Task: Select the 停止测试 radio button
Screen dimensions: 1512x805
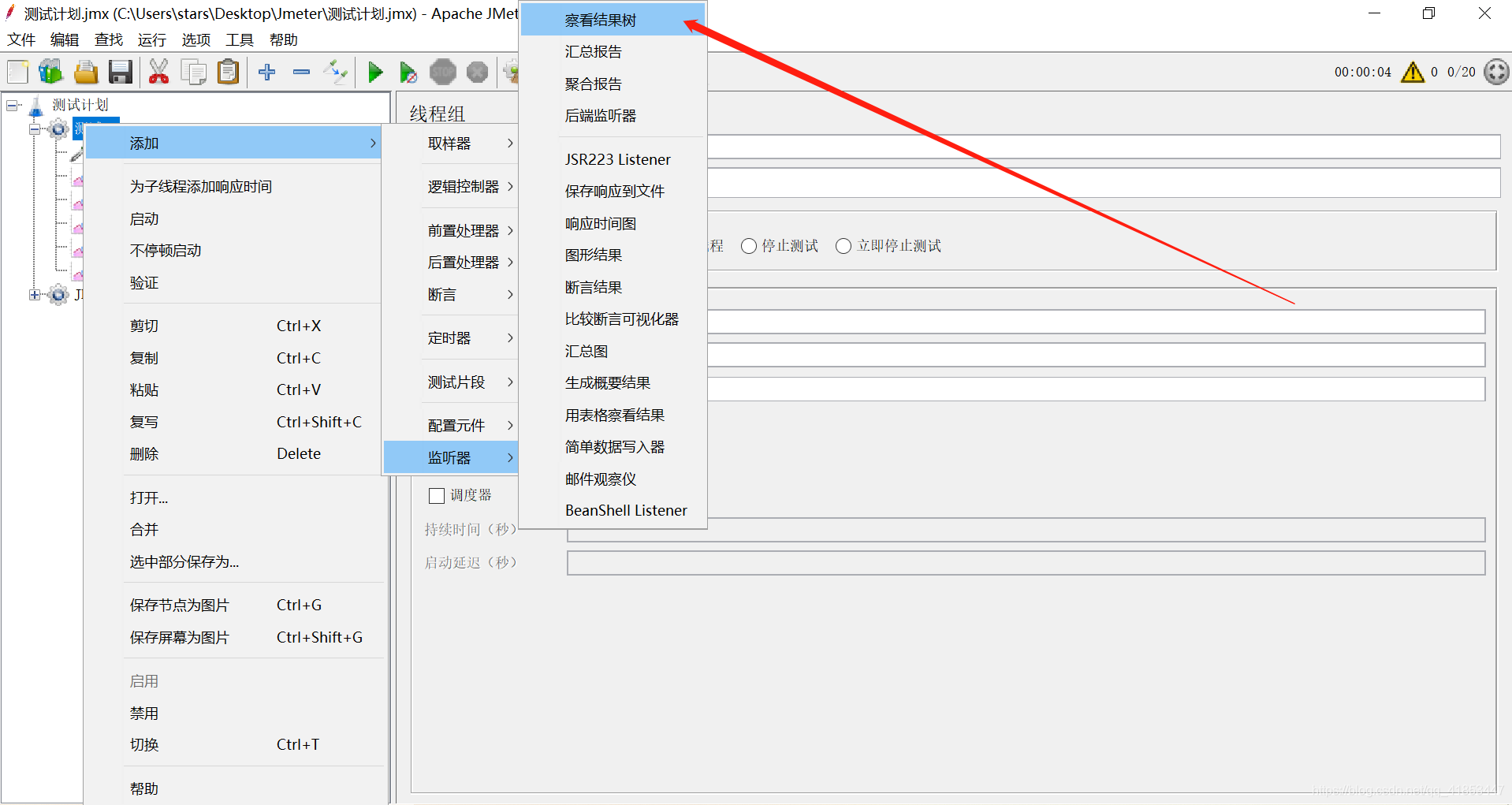Action: 749,246
